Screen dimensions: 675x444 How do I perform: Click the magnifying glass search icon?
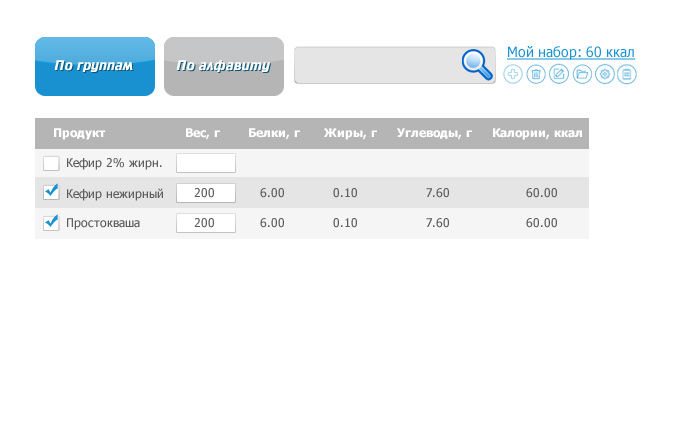pyautogui.click(x=477, y=65)
